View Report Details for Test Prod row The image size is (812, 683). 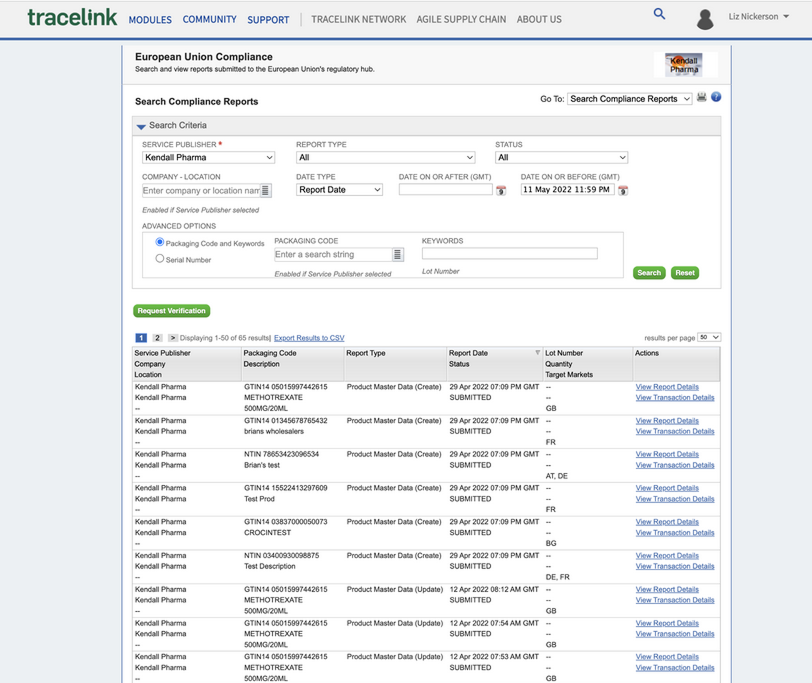667,488
